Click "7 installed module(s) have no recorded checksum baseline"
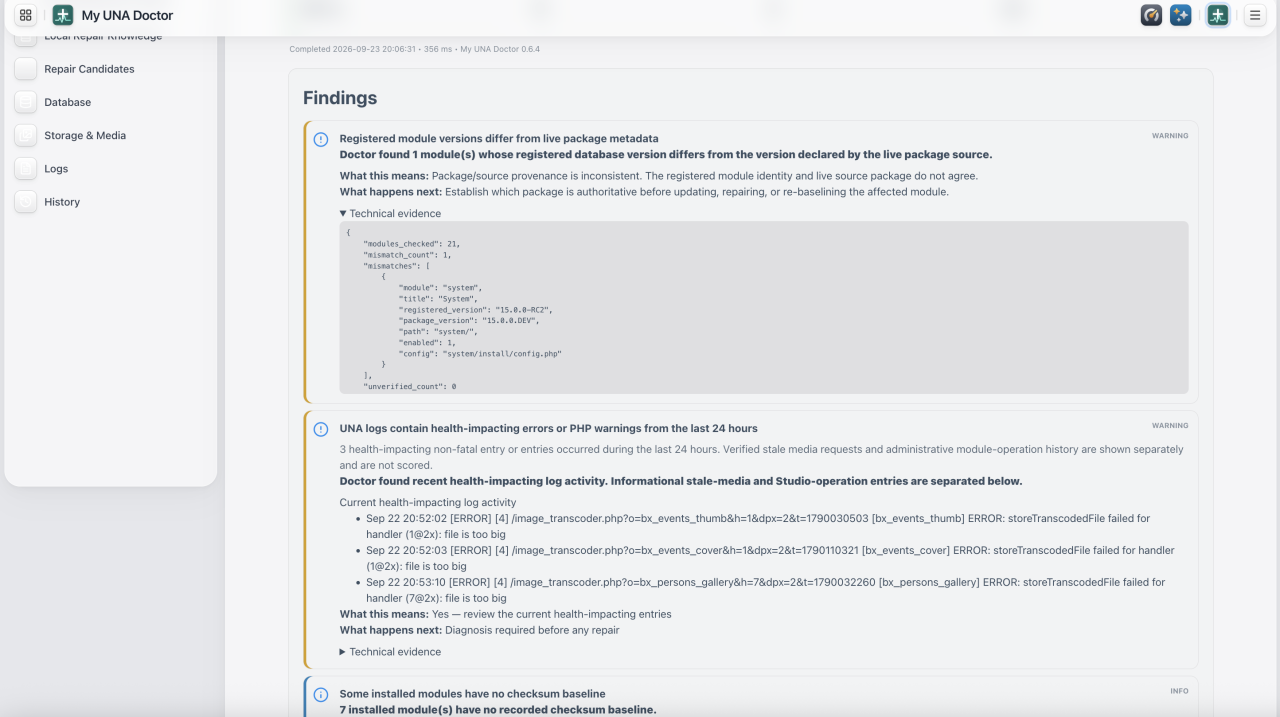1280x717 pixels. [498, 709]
